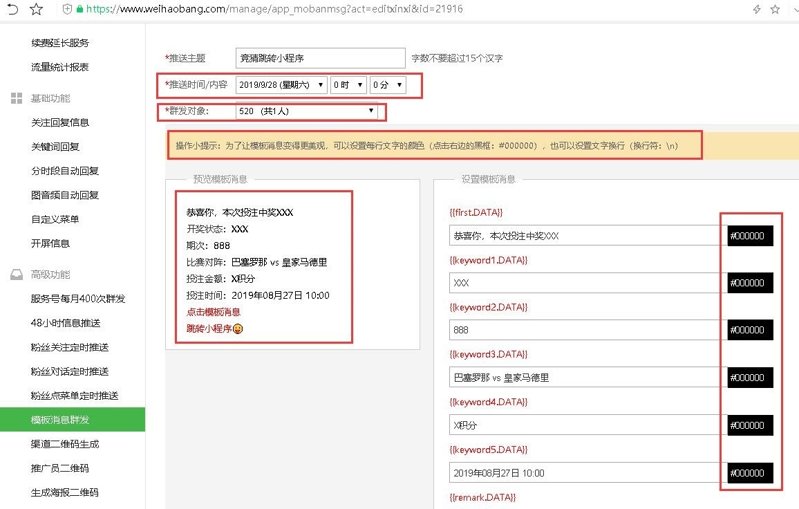Open 流量统计报表 in the sidebar
Image resolution: width=799 pixels, height=509 pixels.
pyautogui.click(x=60, y=67)
